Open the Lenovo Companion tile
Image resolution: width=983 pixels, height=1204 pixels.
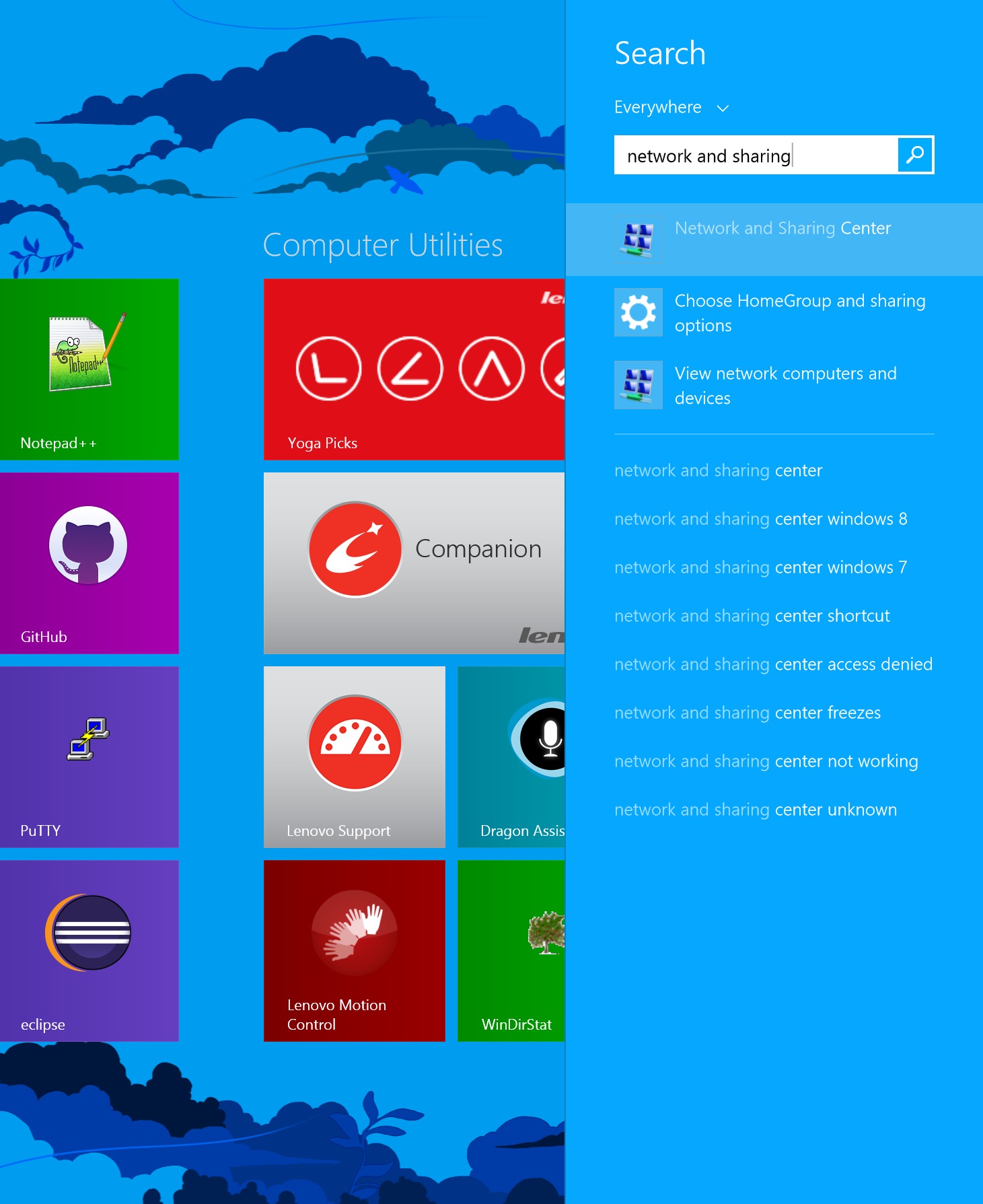[x=414, y=563]
